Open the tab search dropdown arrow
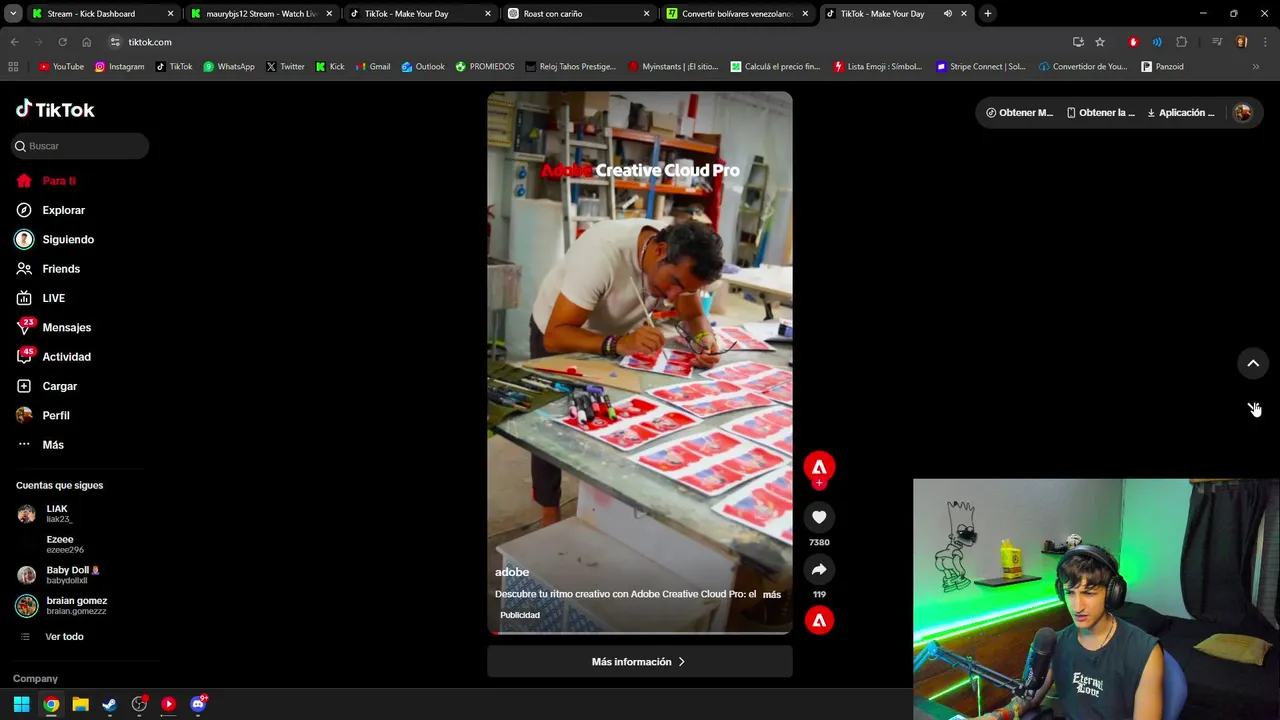The image size is (1280, 720). coord(13,14)
